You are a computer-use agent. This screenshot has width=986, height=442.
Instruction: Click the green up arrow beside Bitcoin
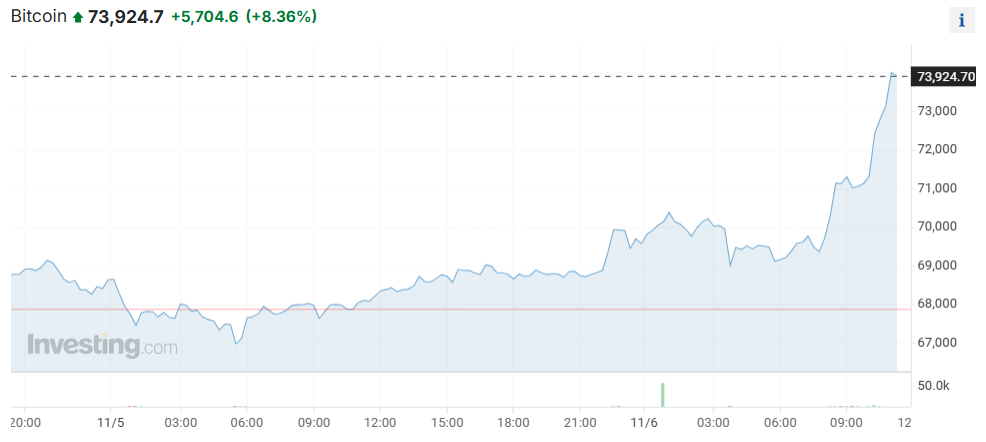click(78, 18)
